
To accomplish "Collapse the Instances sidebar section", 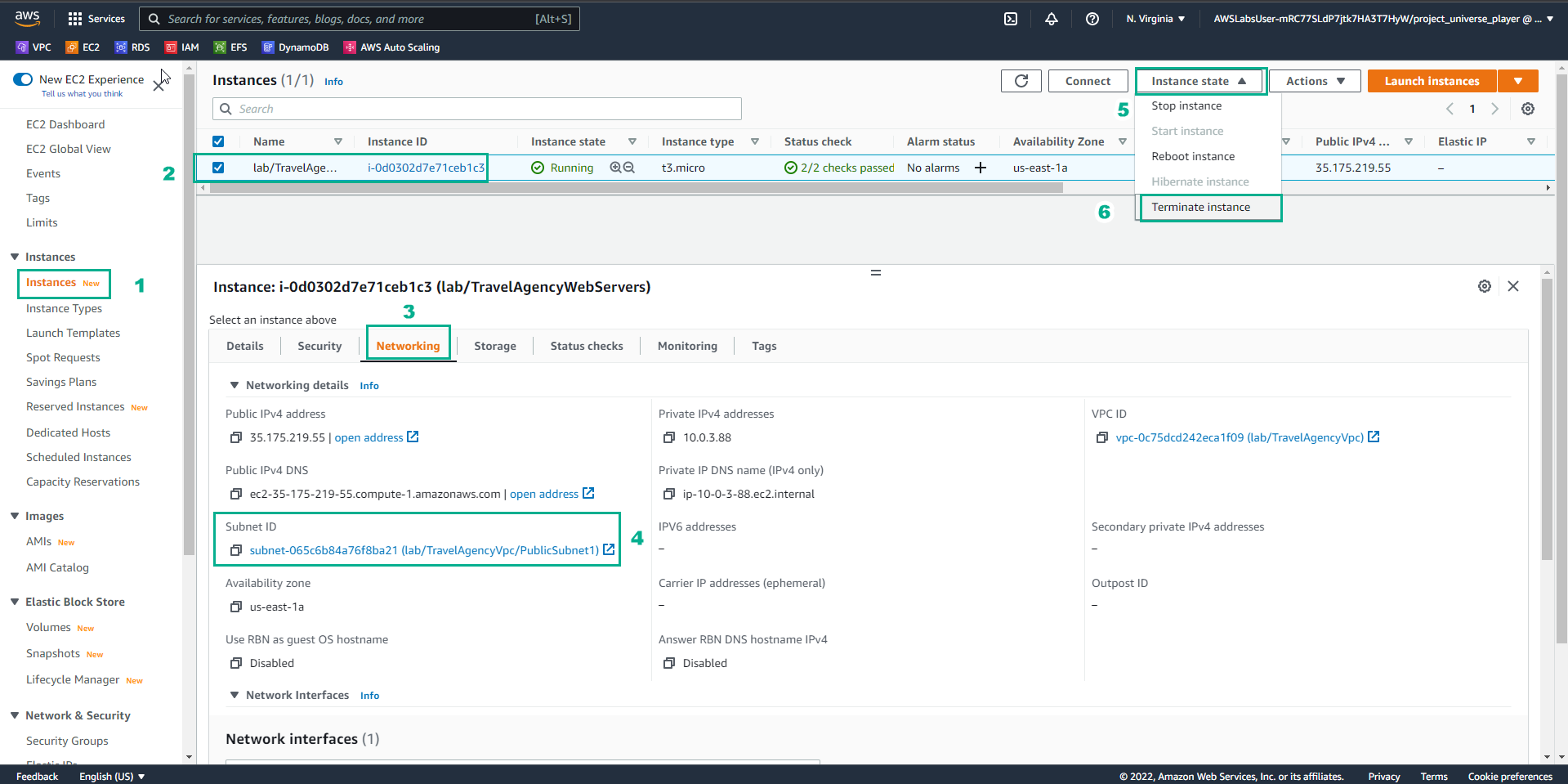I will [15, 257].
